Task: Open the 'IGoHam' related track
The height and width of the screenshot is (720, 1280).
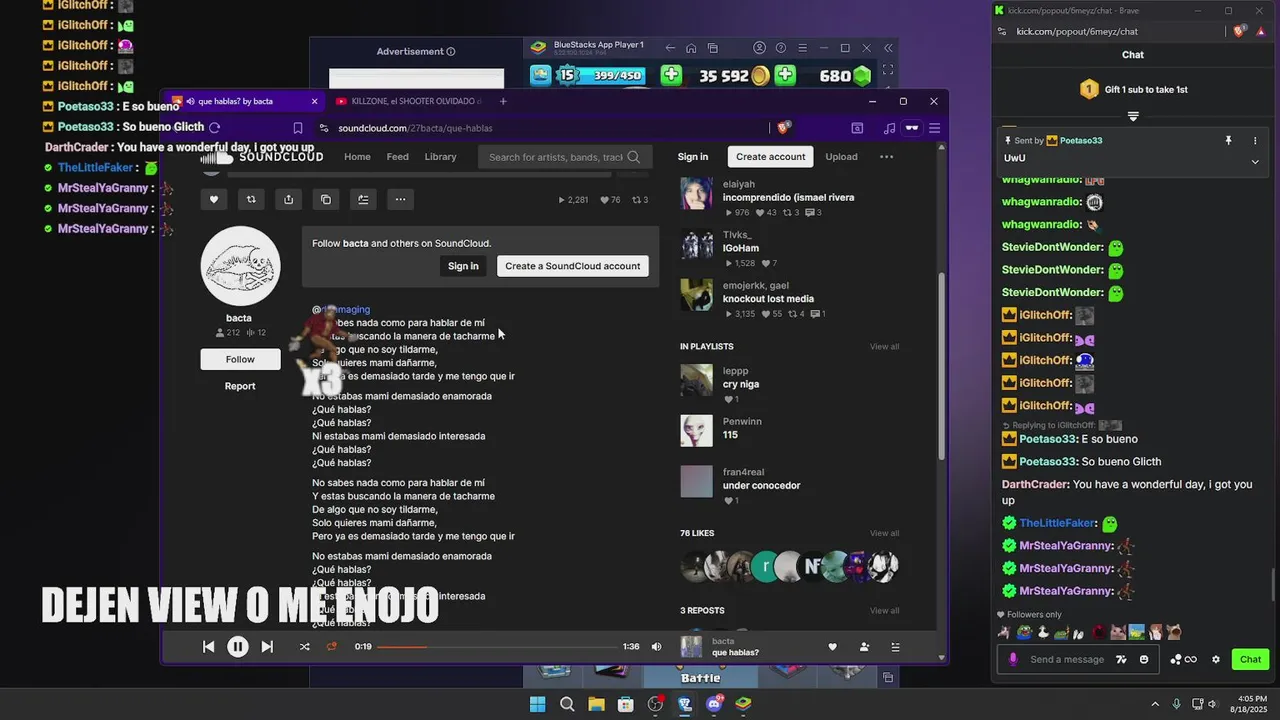Action: tap(741, 248)
